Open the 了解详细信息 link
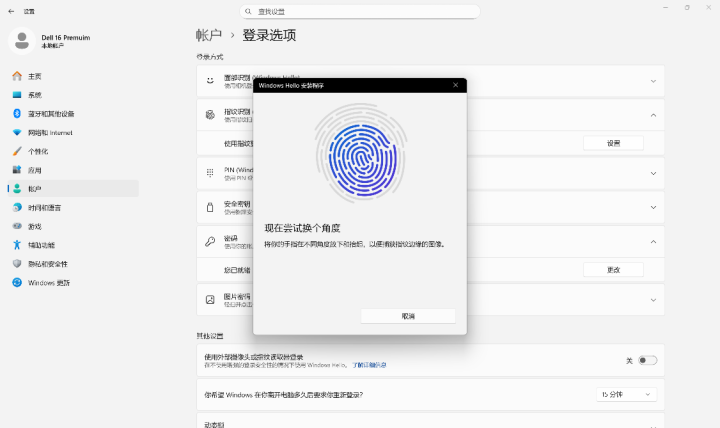The width and height of the screenshot is (720, 428). click(x=369, y=365)
